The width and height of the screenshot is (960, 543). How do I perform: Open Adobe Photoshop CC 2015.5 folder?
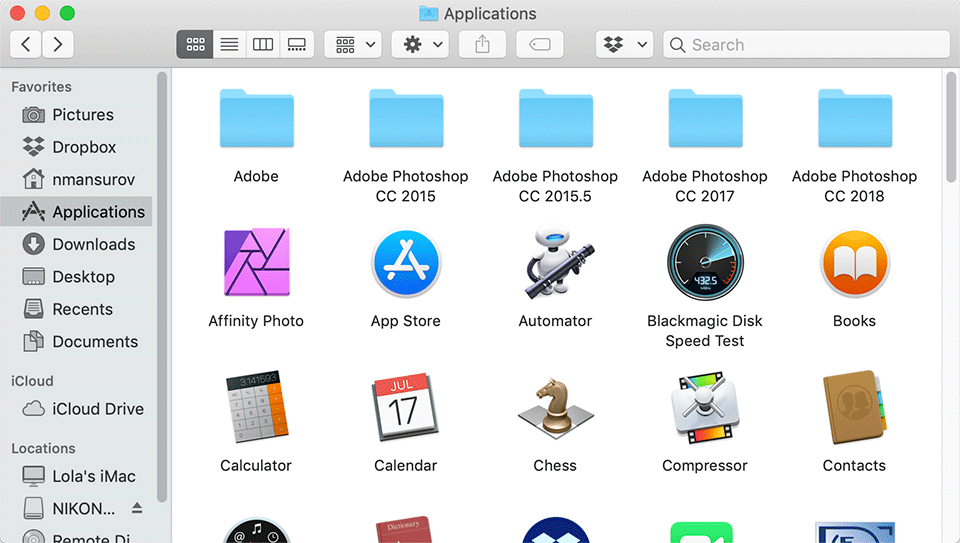click(555, 118)
